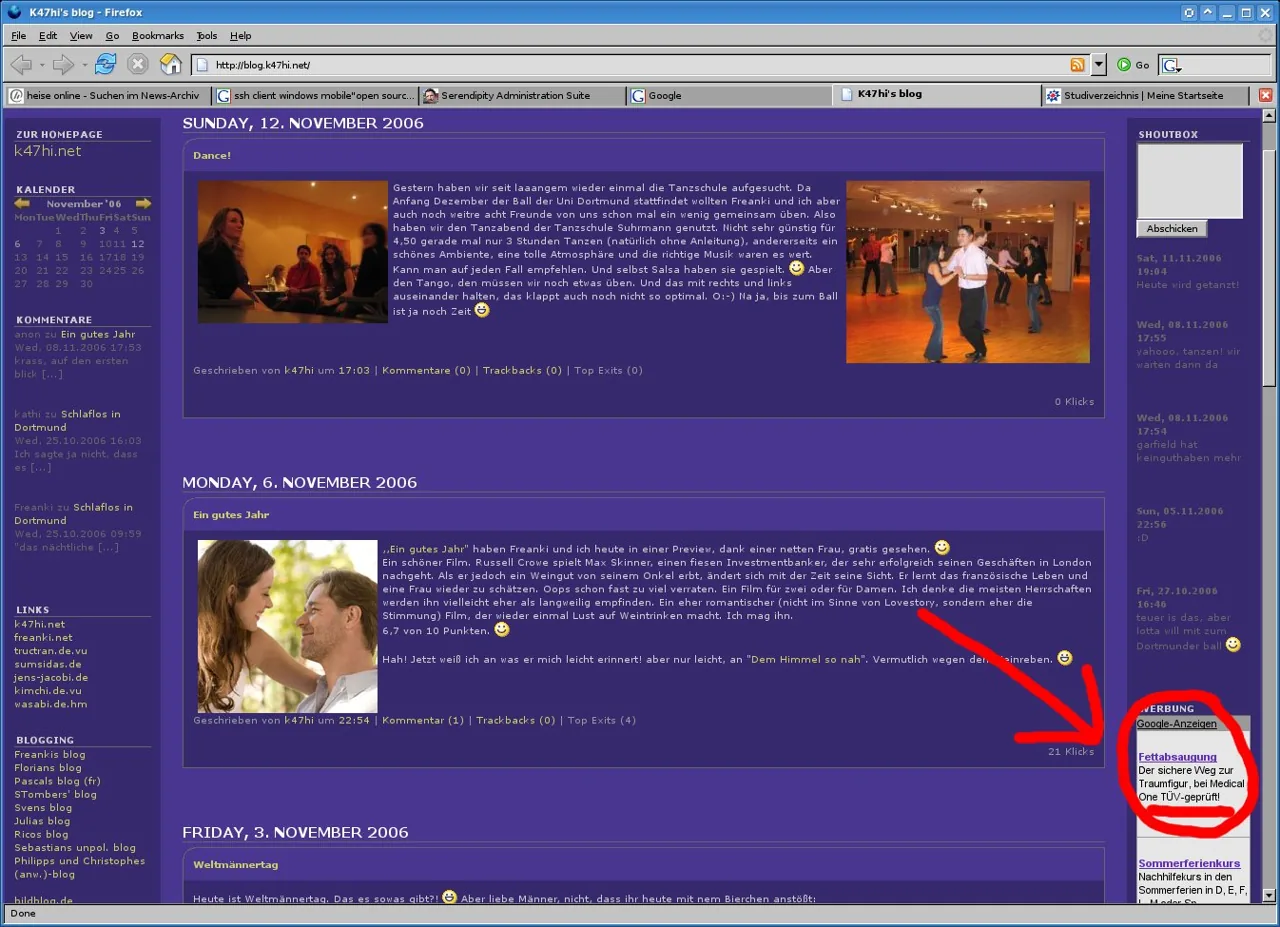Open the Weltmännertag post title
Screen dimensions: 1280x927
click(x=236, y=865)
